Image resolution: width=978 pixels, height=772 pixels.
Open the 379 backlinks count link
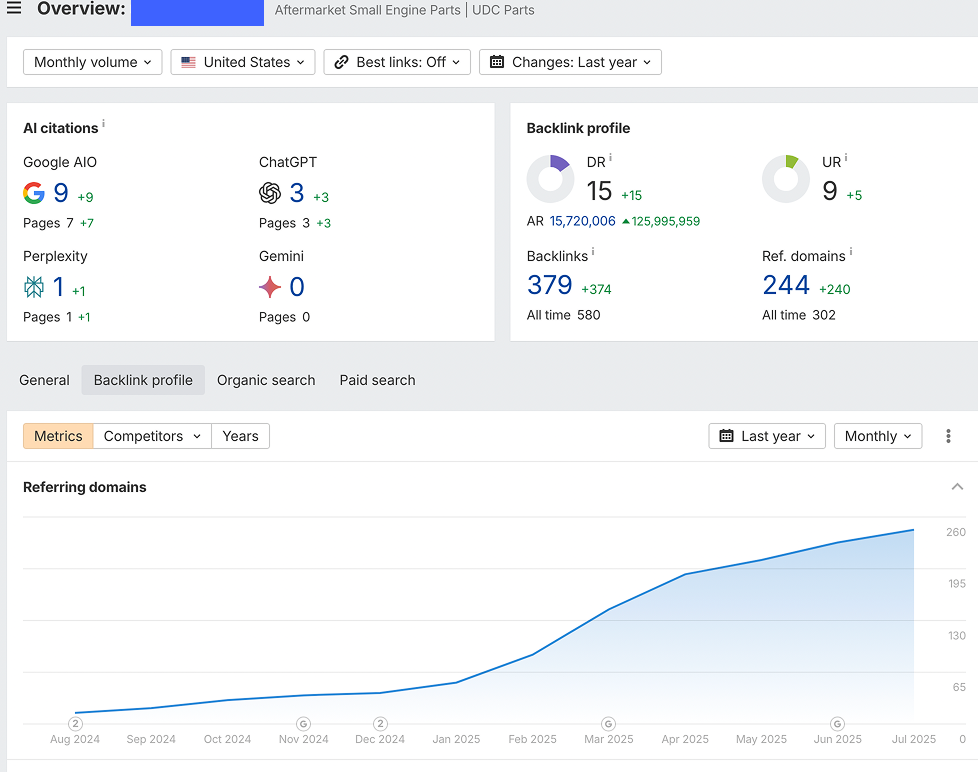550,286
